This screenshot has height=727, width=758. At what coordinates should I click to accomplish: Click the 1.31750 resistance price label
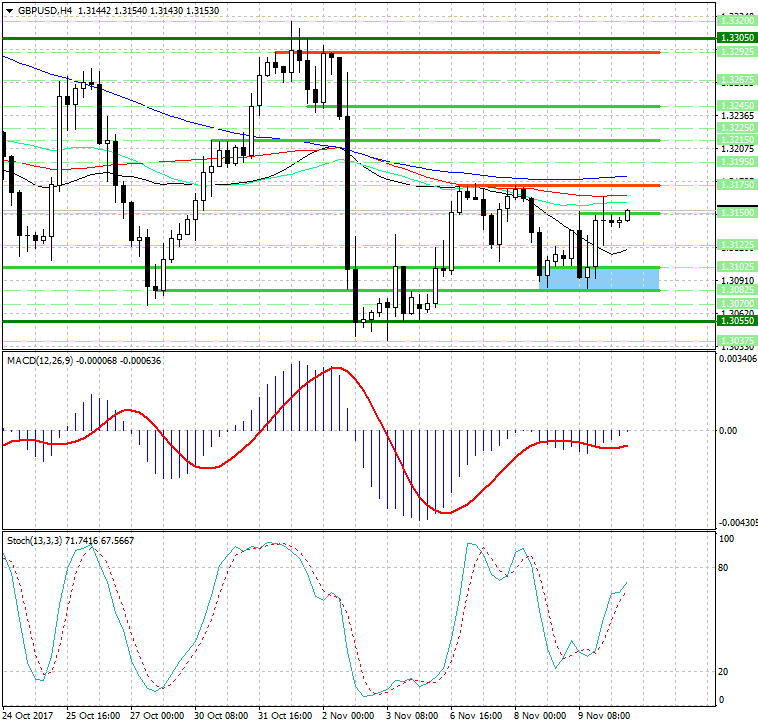(x=735, y=185)
